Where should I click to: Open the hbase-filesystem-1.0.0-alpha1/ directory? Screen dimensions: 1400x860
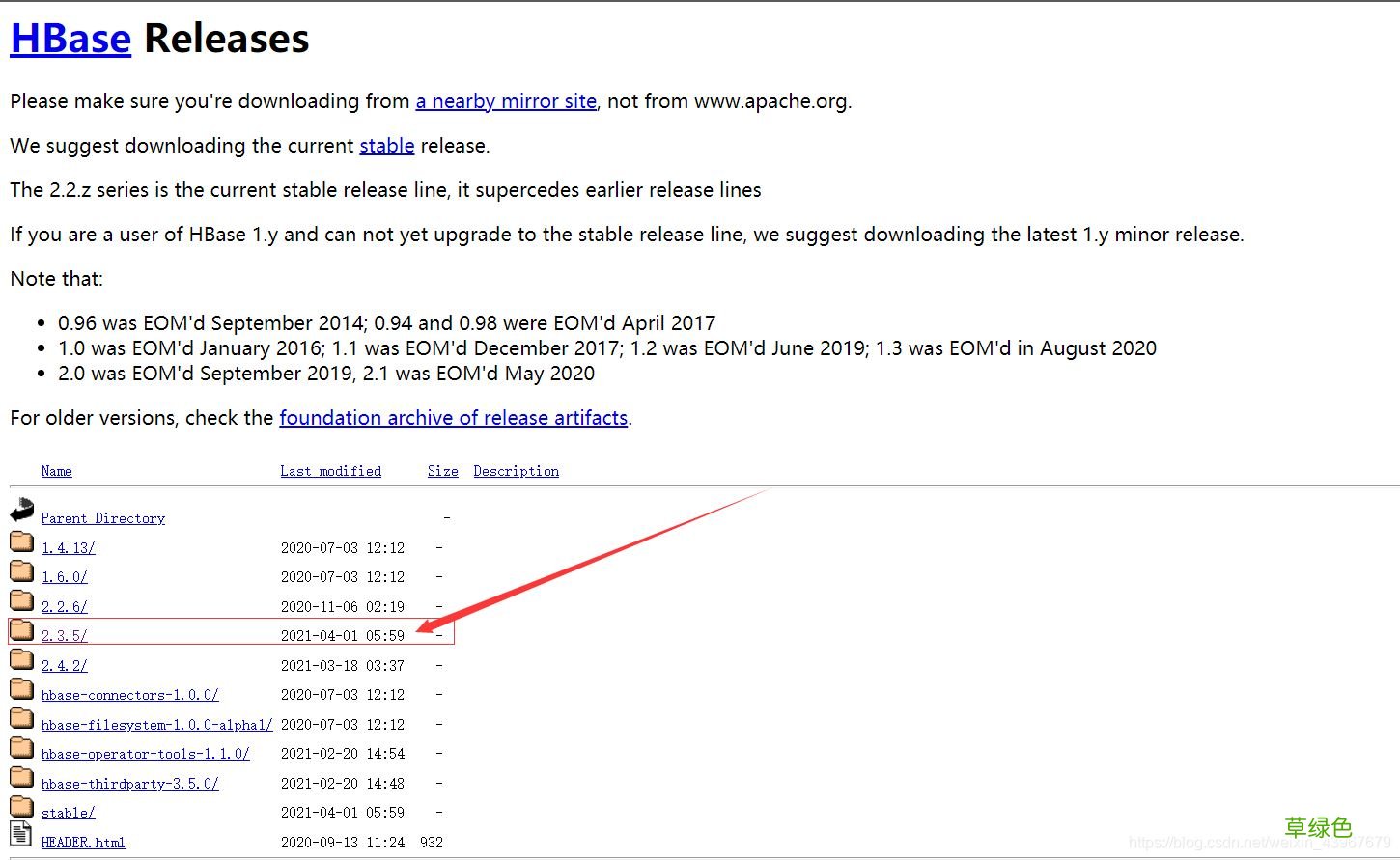pyautogui.click(x=156, y=724)
